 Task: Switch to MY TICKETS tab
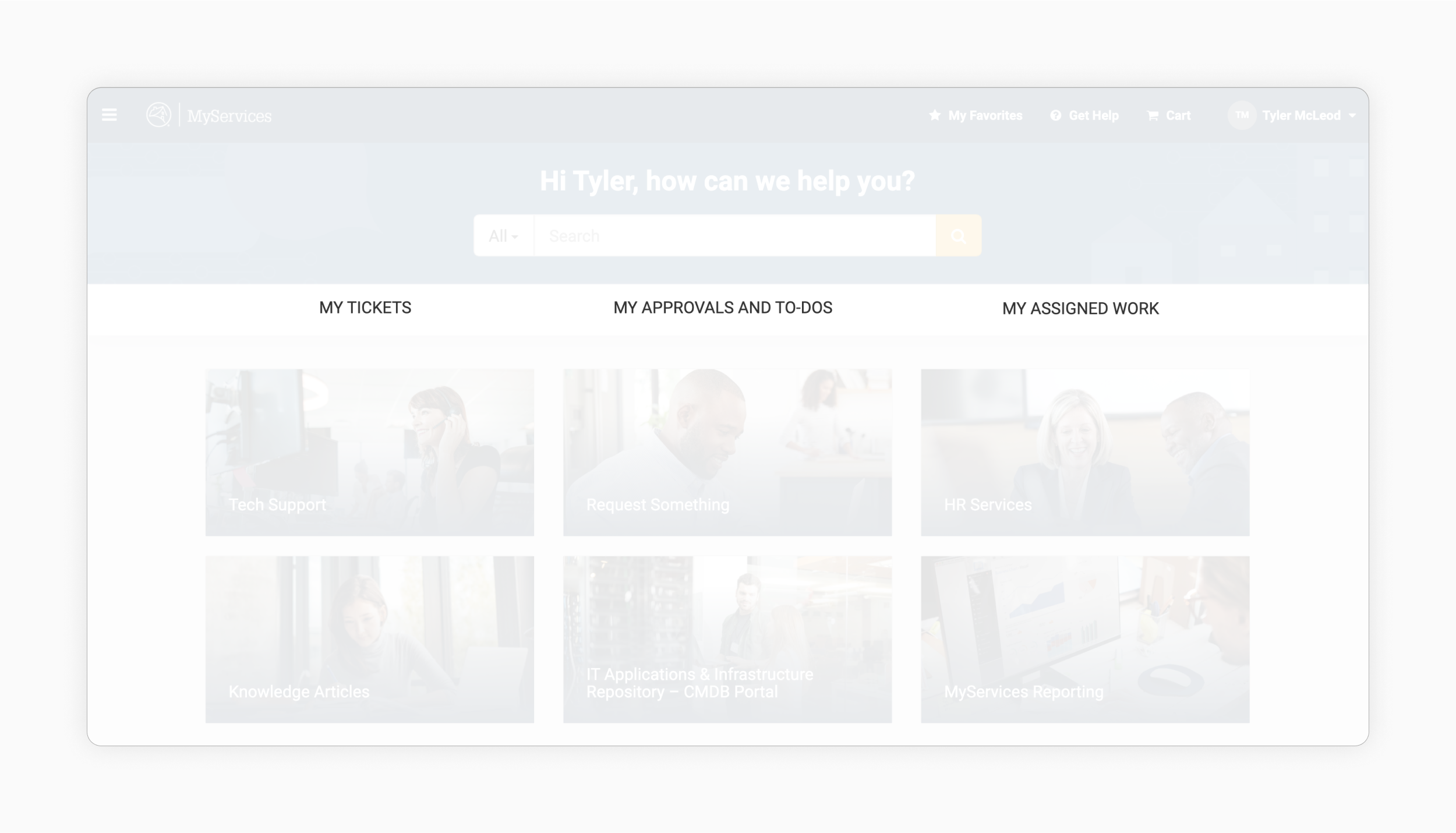pos(365,308)
